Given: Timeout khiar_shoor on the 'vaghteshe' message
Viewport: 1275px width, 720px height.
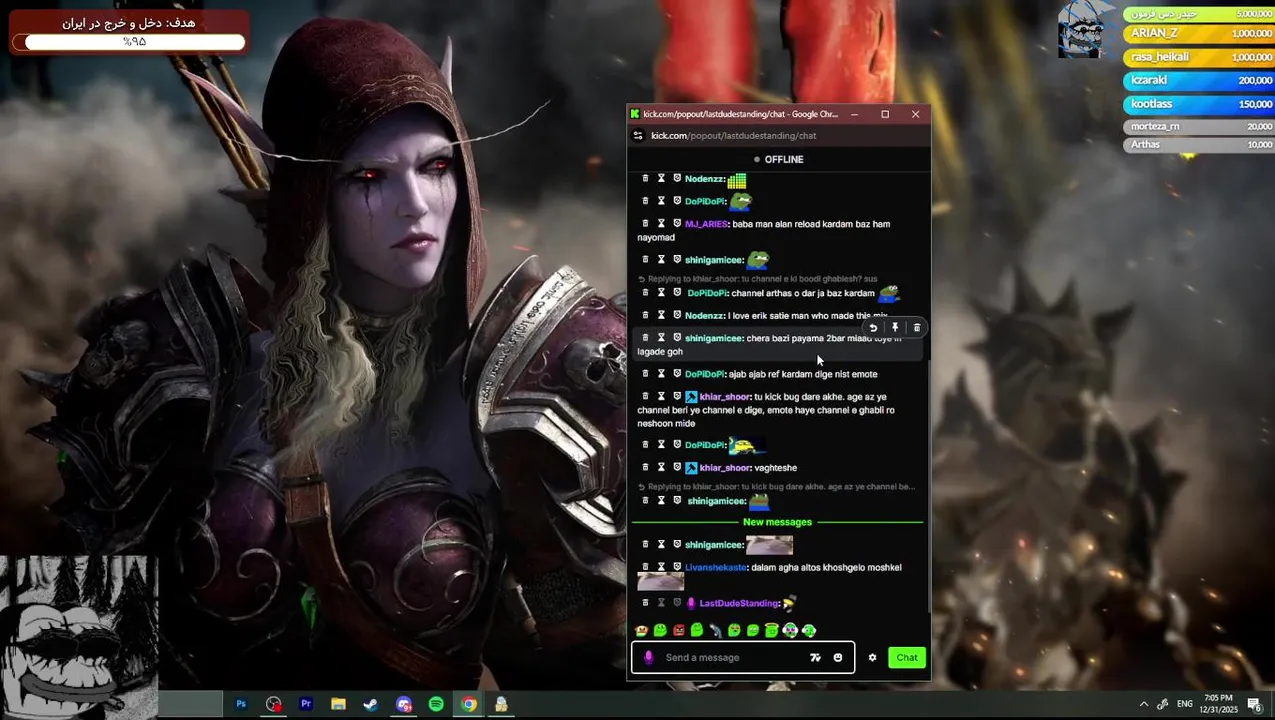Looking at the screenshot, I should point(661,467).
